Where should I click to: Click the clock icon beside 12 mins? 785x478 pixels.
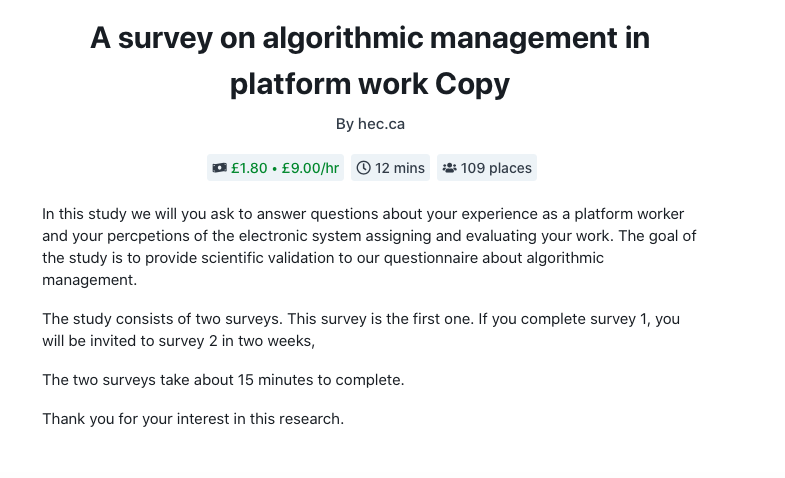tap(363, 168)
